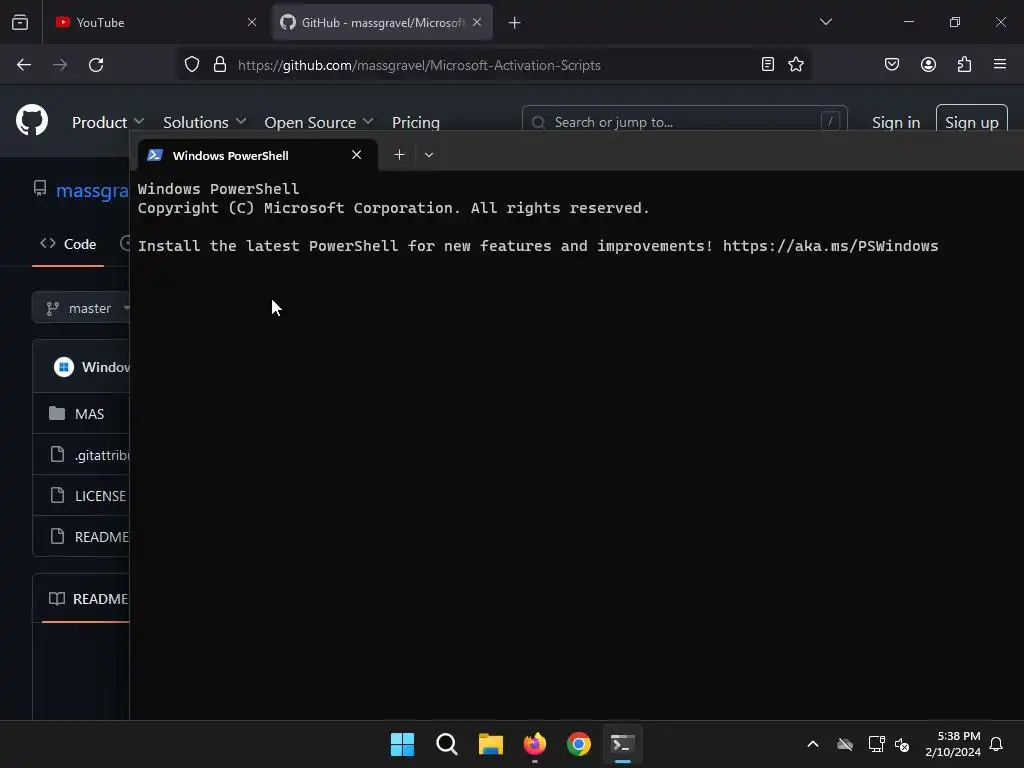Select the Windows PowerShell terminal tab
Viewport: 1024px width, 768px height.
[x=257, y=155]
